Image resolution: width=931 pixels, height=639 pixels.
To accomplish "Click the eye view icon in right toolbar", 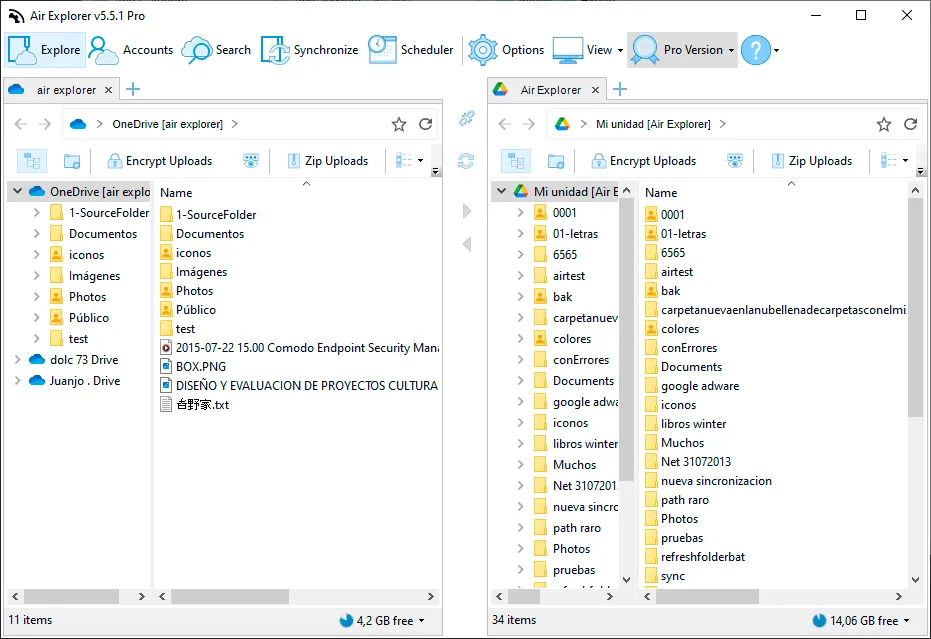I will [x=735, y=161].
